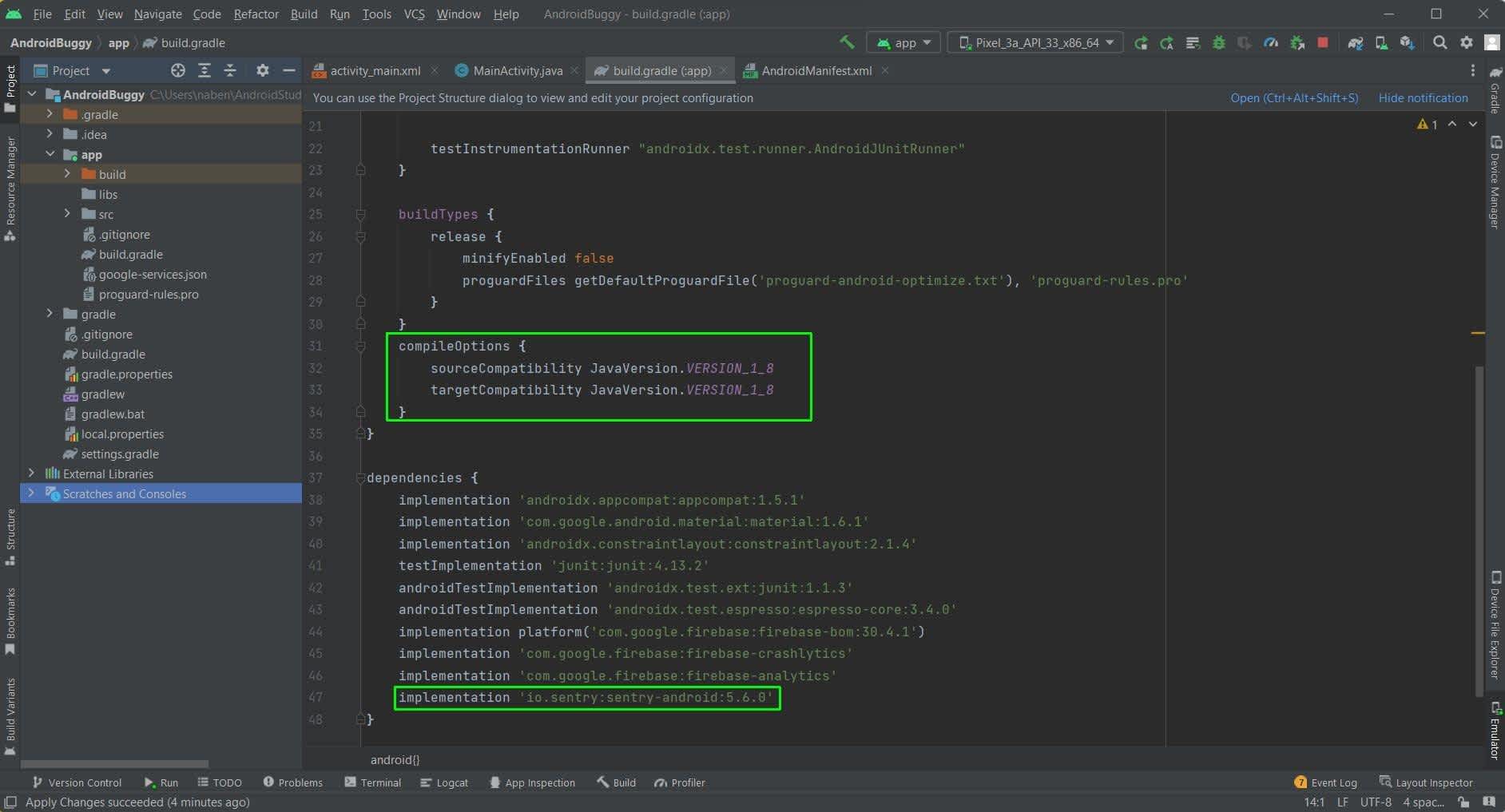Open the Profile app gauge icon
The width and height of the screenshot is (1505, 812).
[1270, 43]
